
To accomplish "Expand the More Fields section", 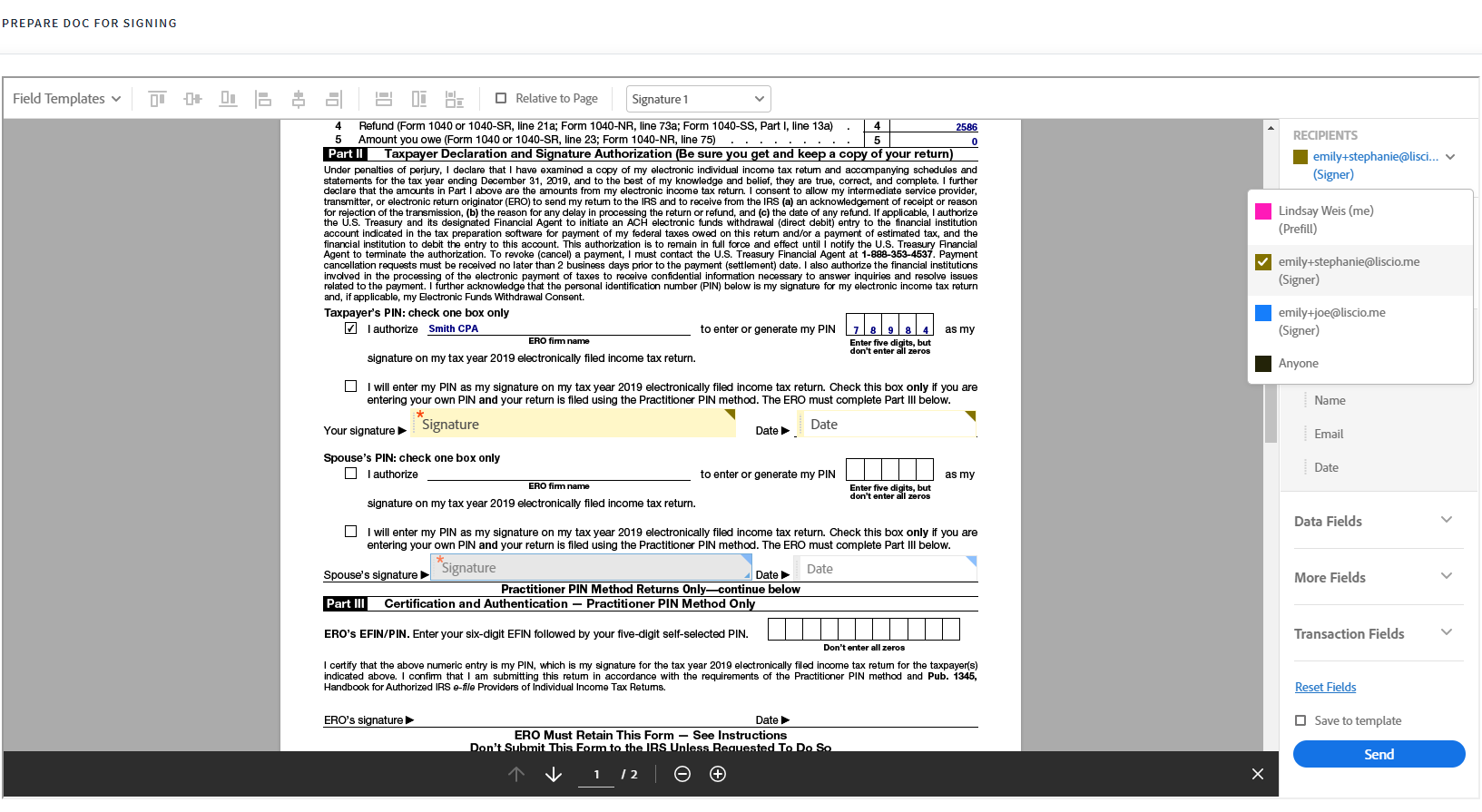I will point(1379,577).
